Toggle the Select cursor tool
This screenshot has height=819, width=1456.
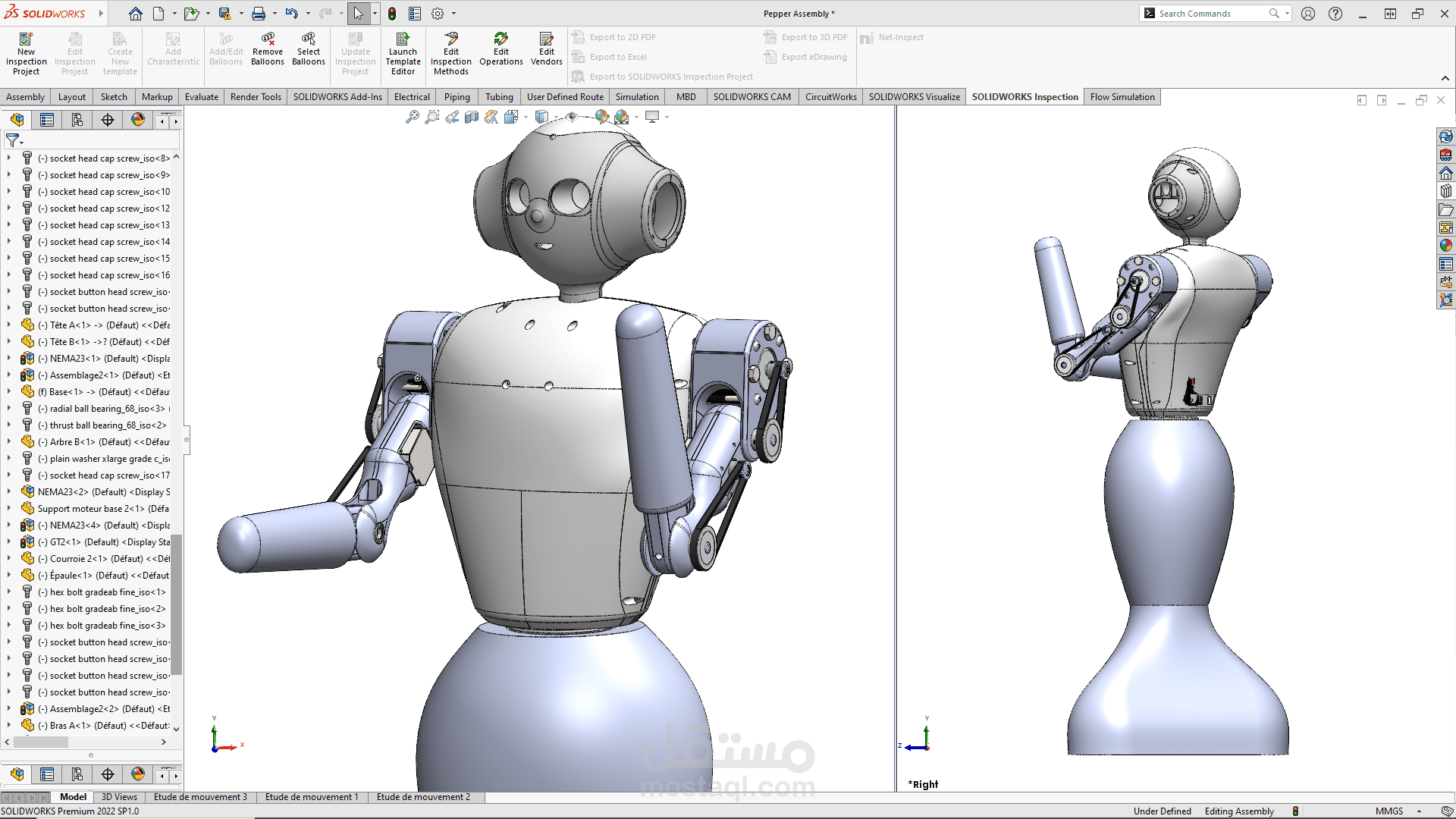click(x=358, y=14)
